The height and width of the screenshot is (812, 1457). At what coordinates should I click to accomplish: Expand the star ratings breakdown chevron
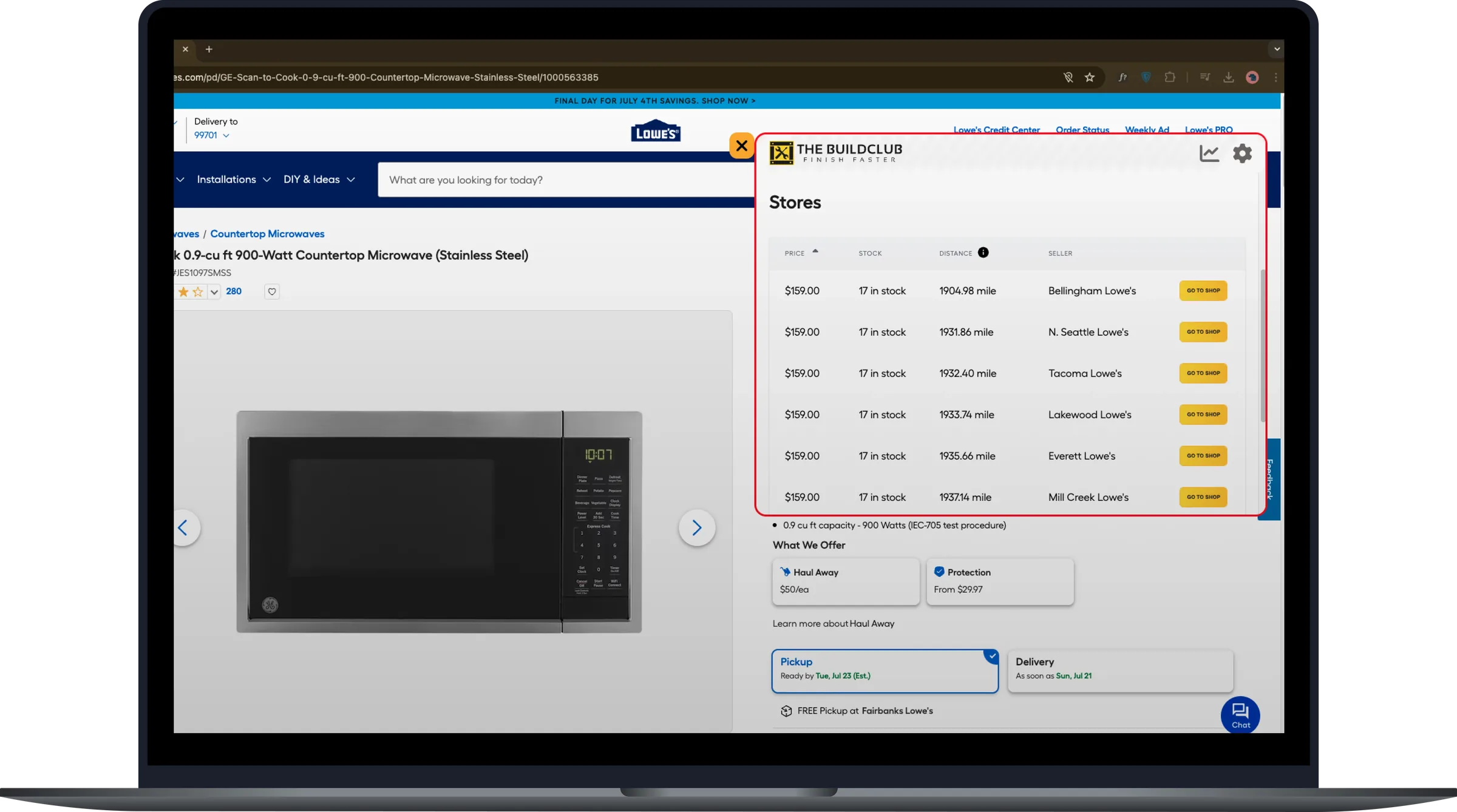[214, 292]
